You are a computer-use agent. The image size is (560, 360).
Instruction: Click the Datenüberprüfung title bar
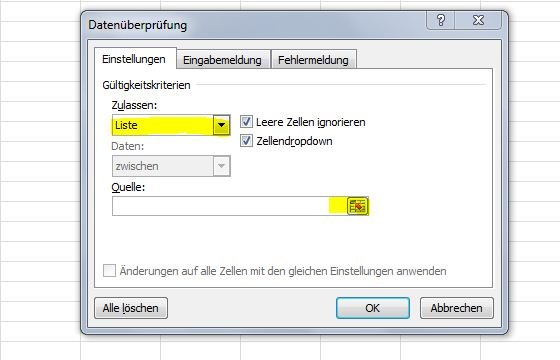[x=250, y=25]
